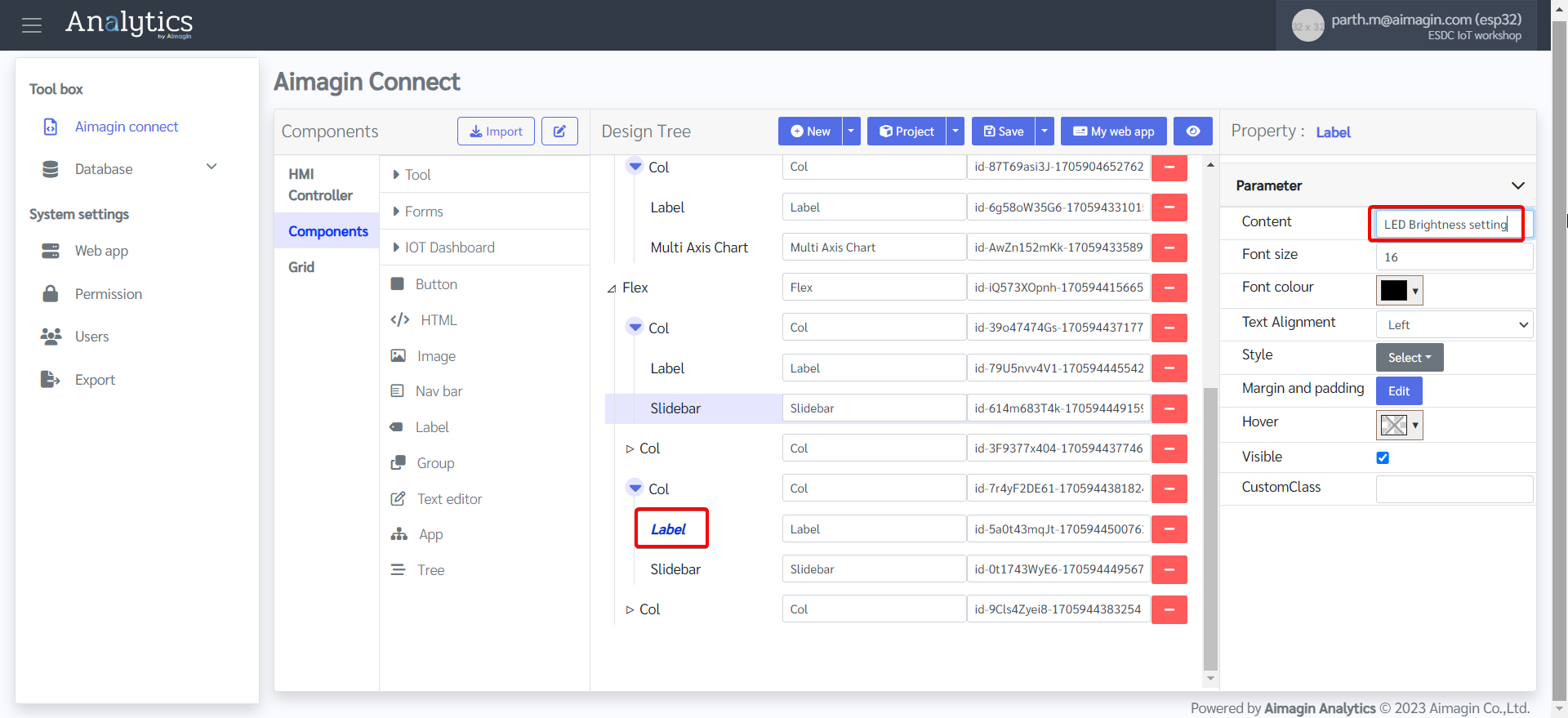Click Edit for Margin and padding
This screenshot has width=1568, height=718.
click(x=1399, y=390)
